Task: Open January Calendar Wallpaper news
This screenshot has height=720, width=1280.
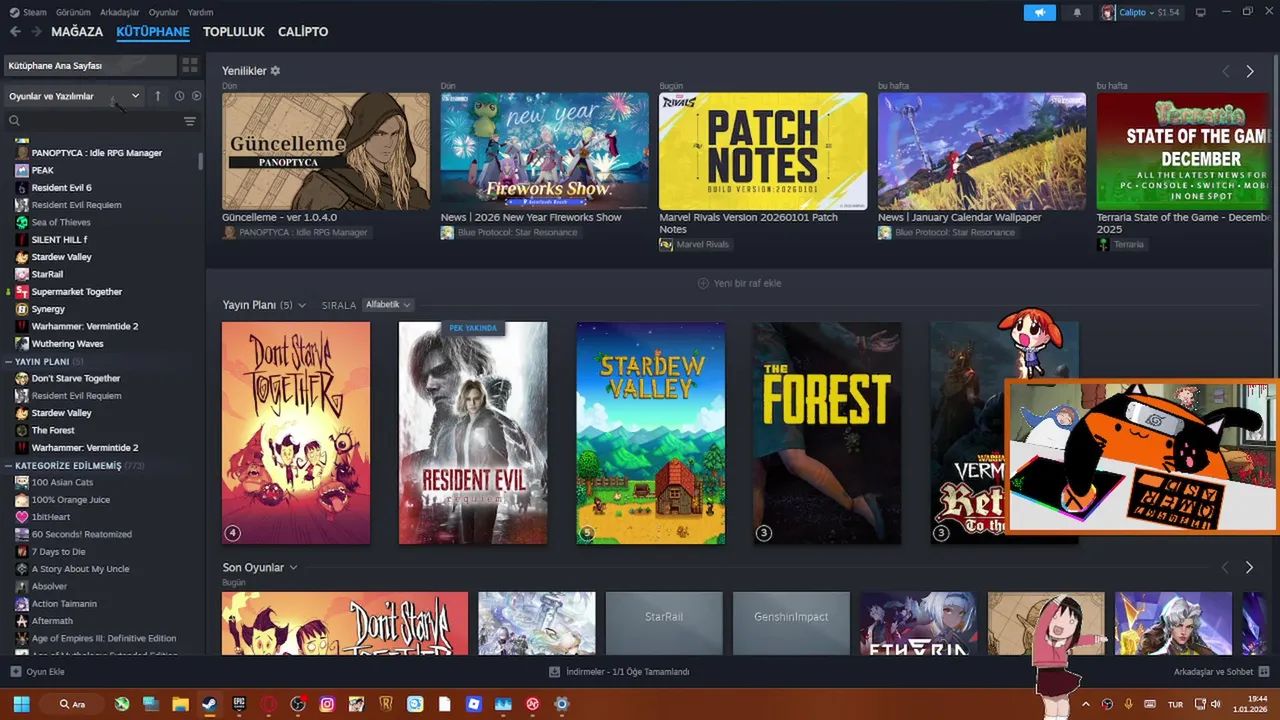Action: coord(982,151)
